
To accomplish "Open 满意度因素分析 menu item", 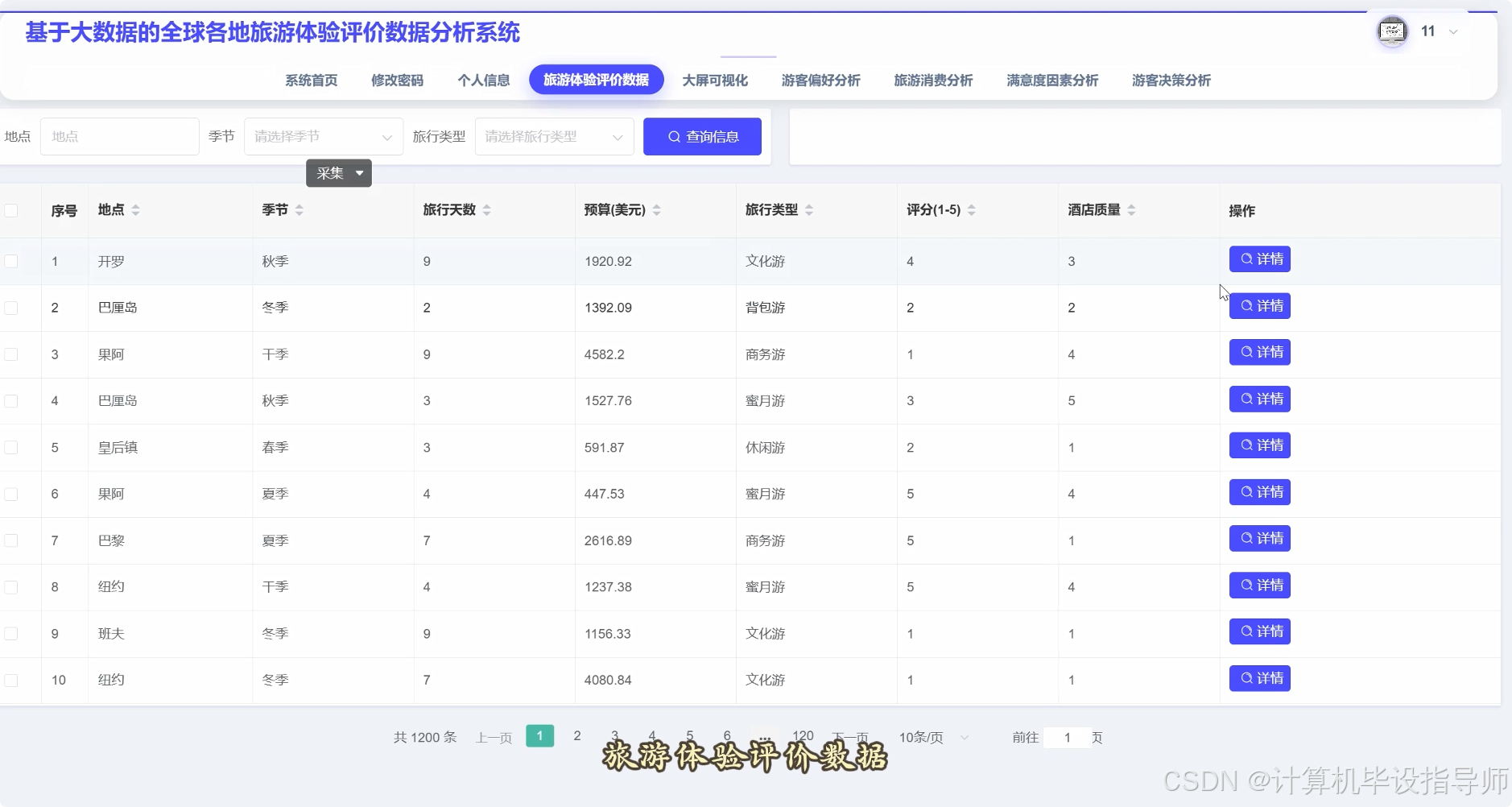I will pyautogui.click(x=1052, y=81).
